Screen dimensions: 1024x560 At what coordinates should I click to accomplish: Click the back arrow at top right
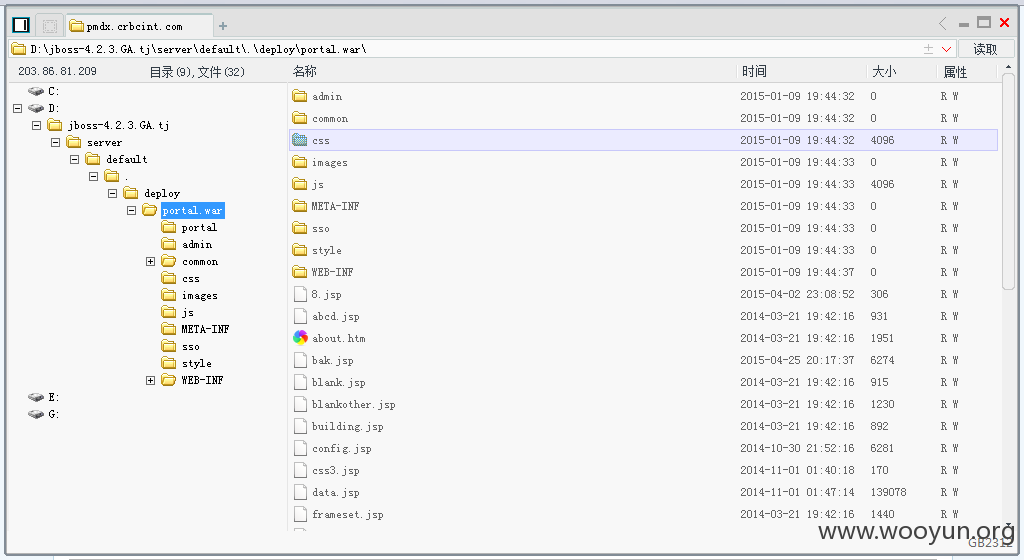coord(943,23)
